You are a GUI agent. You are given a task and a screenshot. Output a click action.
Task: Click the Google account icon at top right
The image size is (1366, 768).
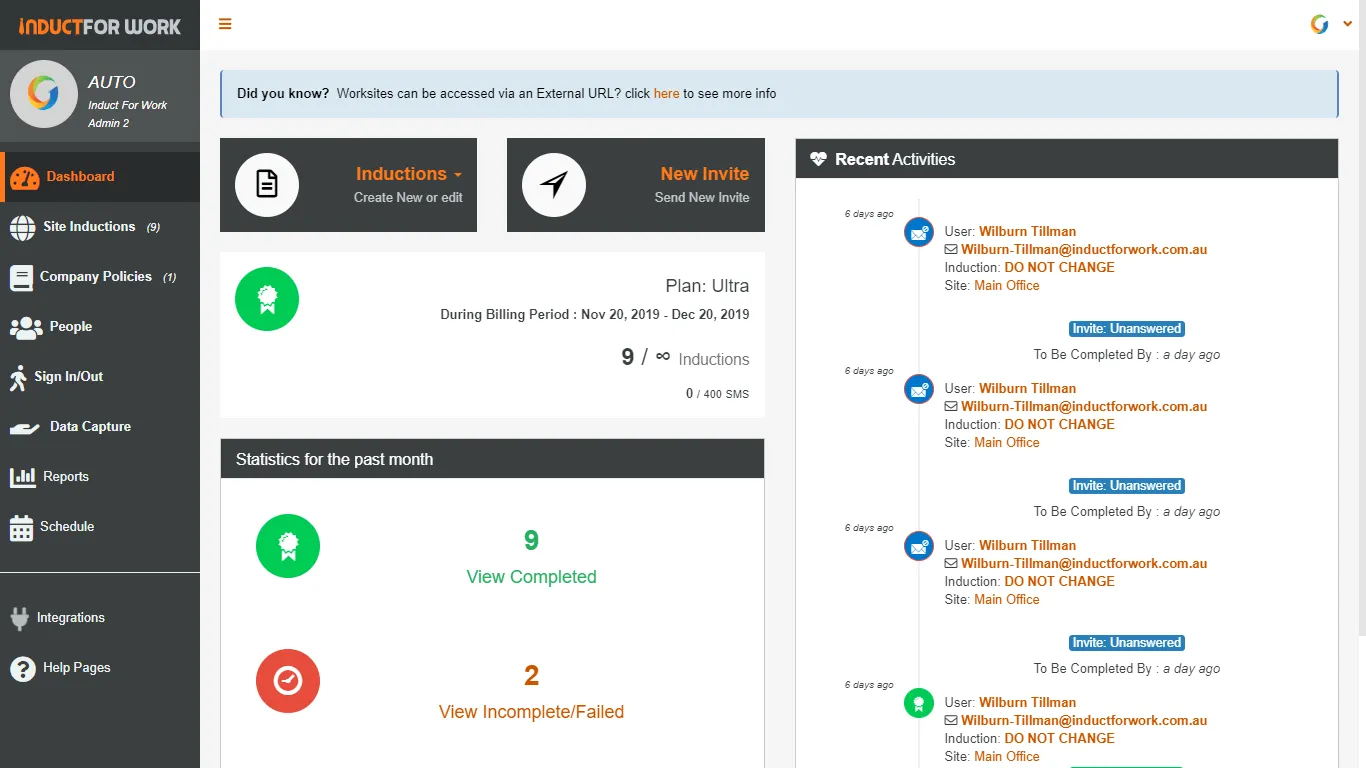pyautogui.click(x=1320, y=25)
